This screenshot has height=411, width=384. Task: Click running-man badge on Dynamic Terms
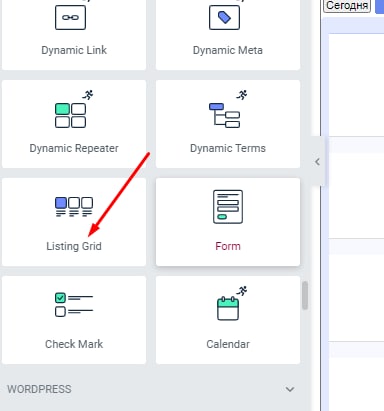coord(242,95)
